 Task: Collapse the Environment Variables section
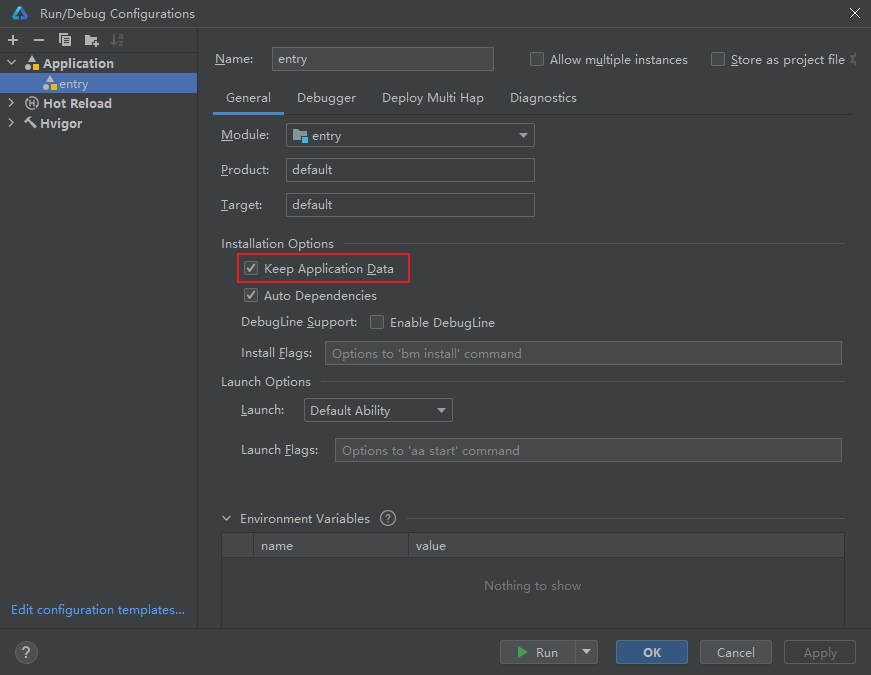coord(227,518)
